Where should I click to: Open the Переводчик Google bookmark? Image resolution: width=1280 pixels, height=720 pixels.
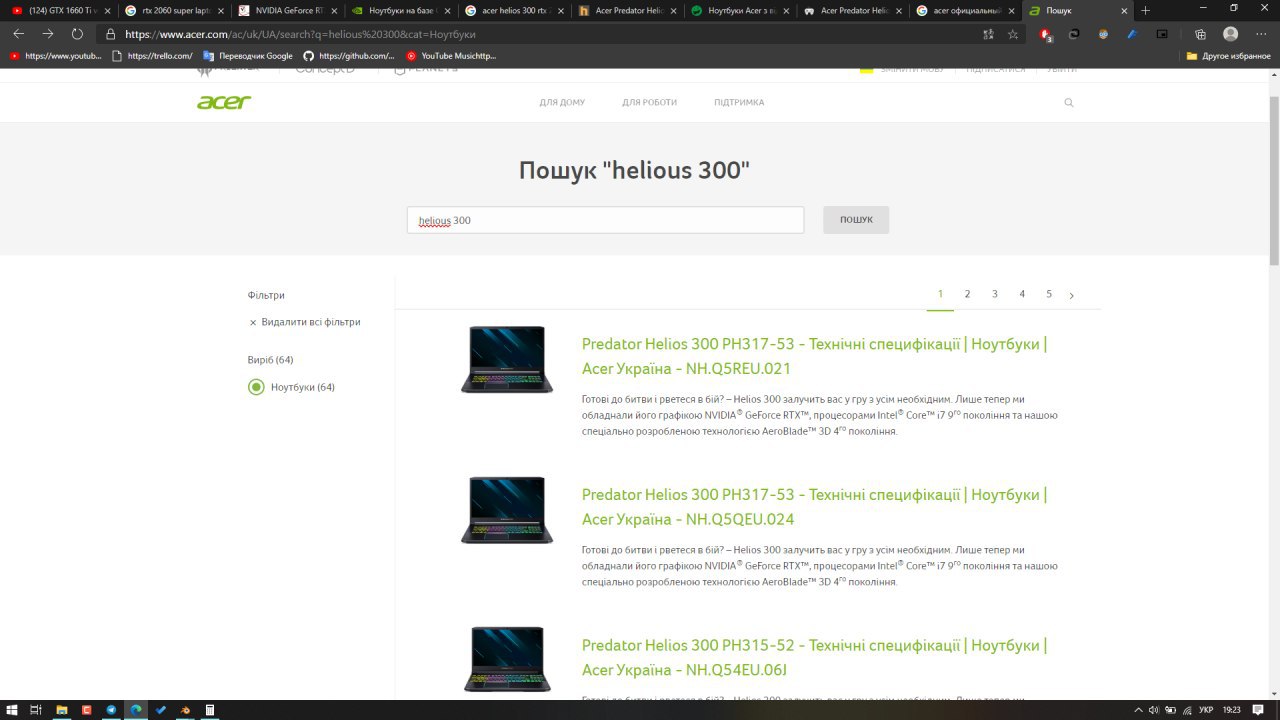(x=248, y=56)
